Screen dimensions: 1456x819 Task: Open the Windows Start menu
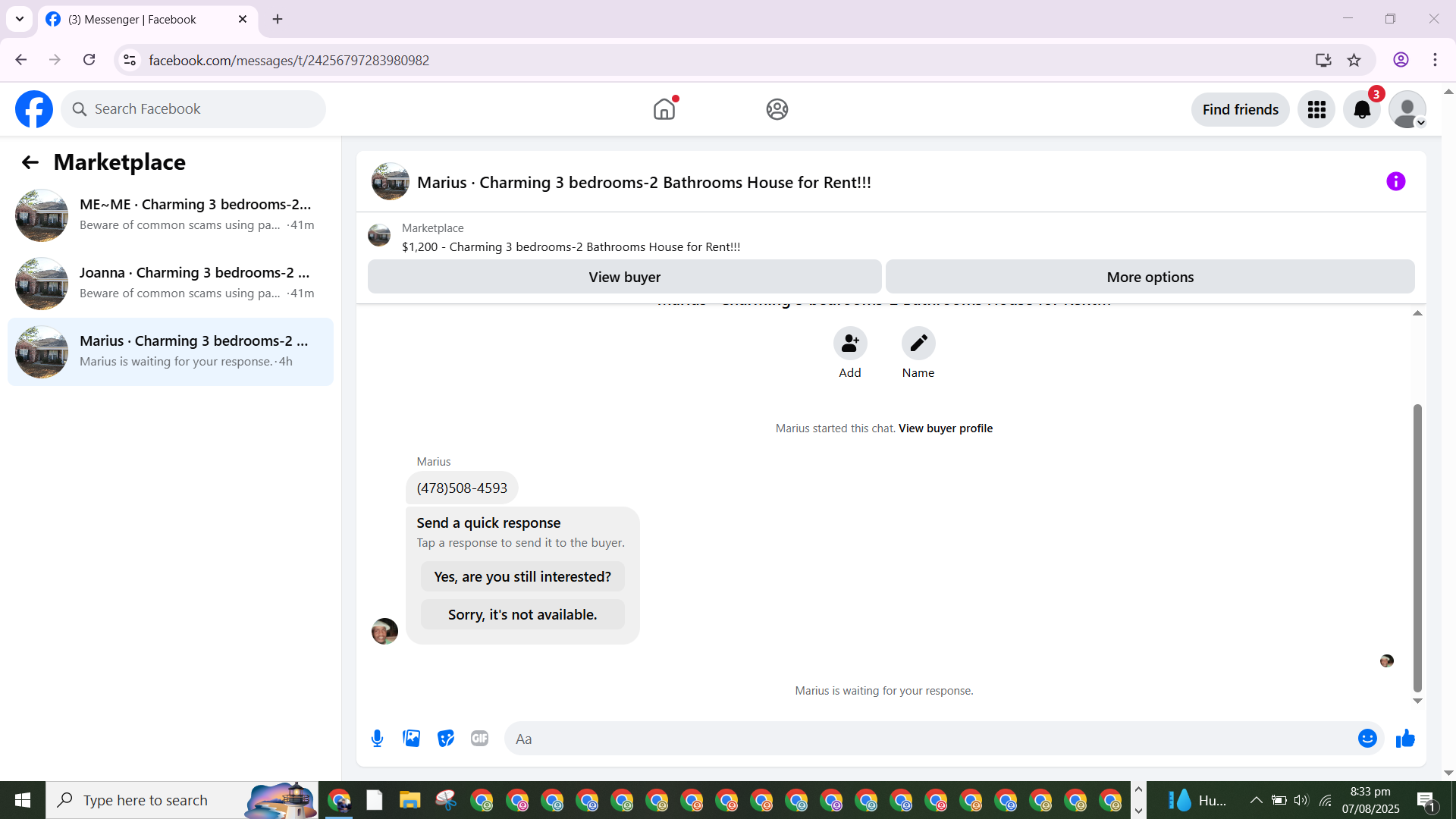(x=23, y=800)
